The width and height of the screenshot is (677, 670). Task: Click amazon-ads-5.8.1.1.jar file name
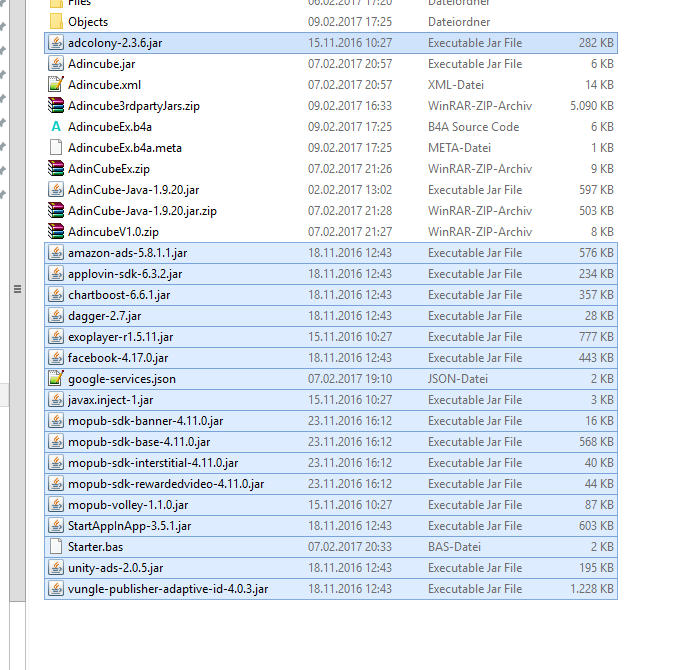[x=127, y=253]
